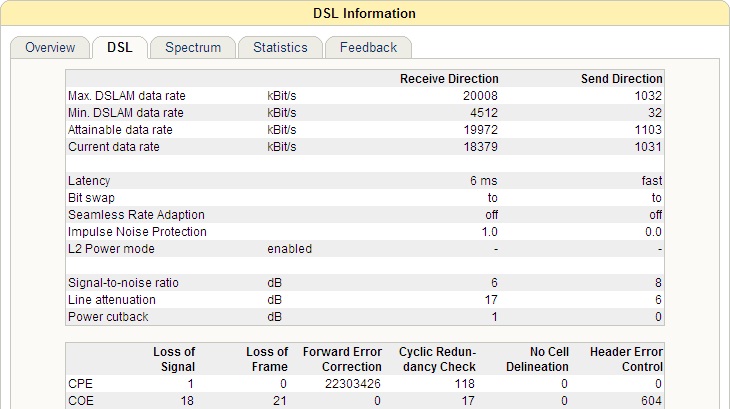Click the Latency row label
Screen dimensions: 730x409
pos(89,181)
